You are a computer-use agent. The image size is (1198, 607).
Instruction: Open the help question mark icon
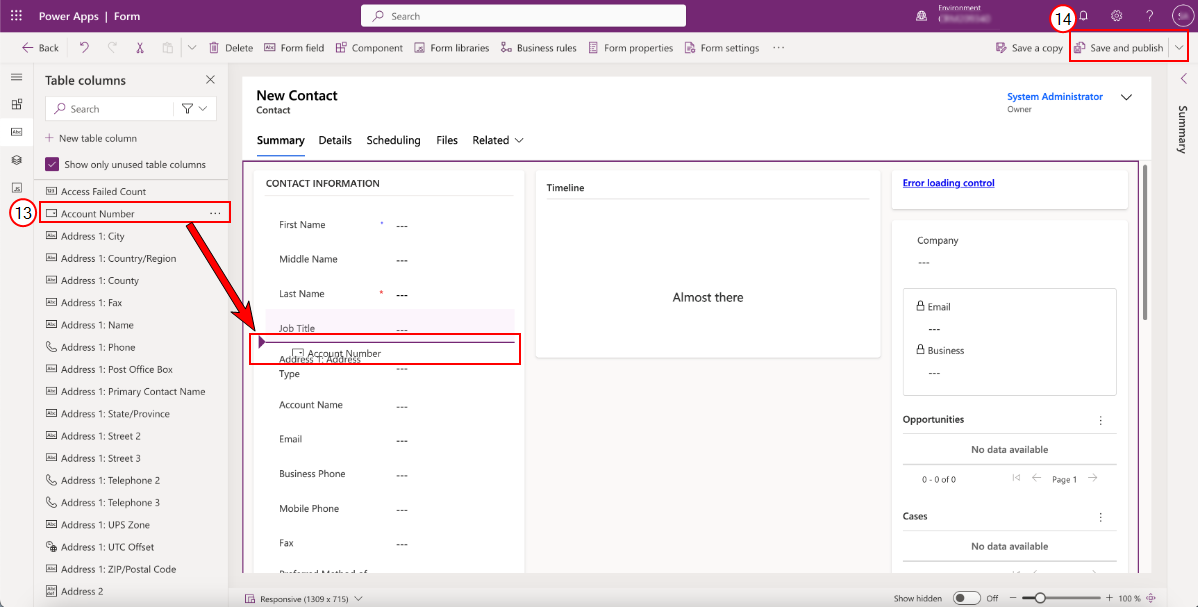(x=1149, y=16)
